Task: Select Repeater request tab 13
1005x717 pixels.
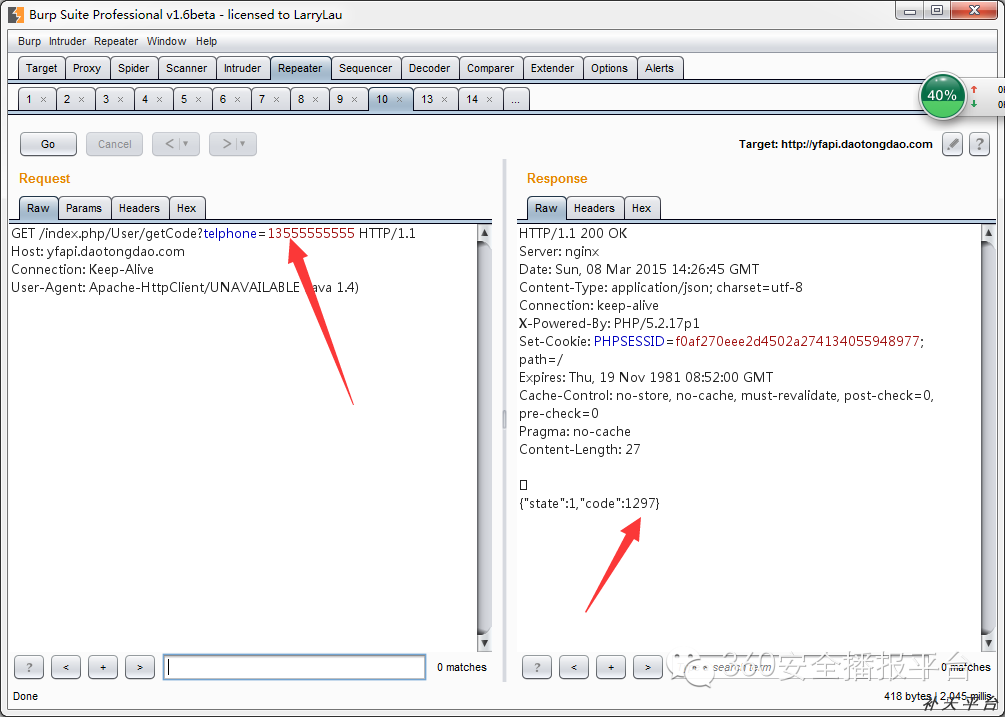Action: [428, 99]
